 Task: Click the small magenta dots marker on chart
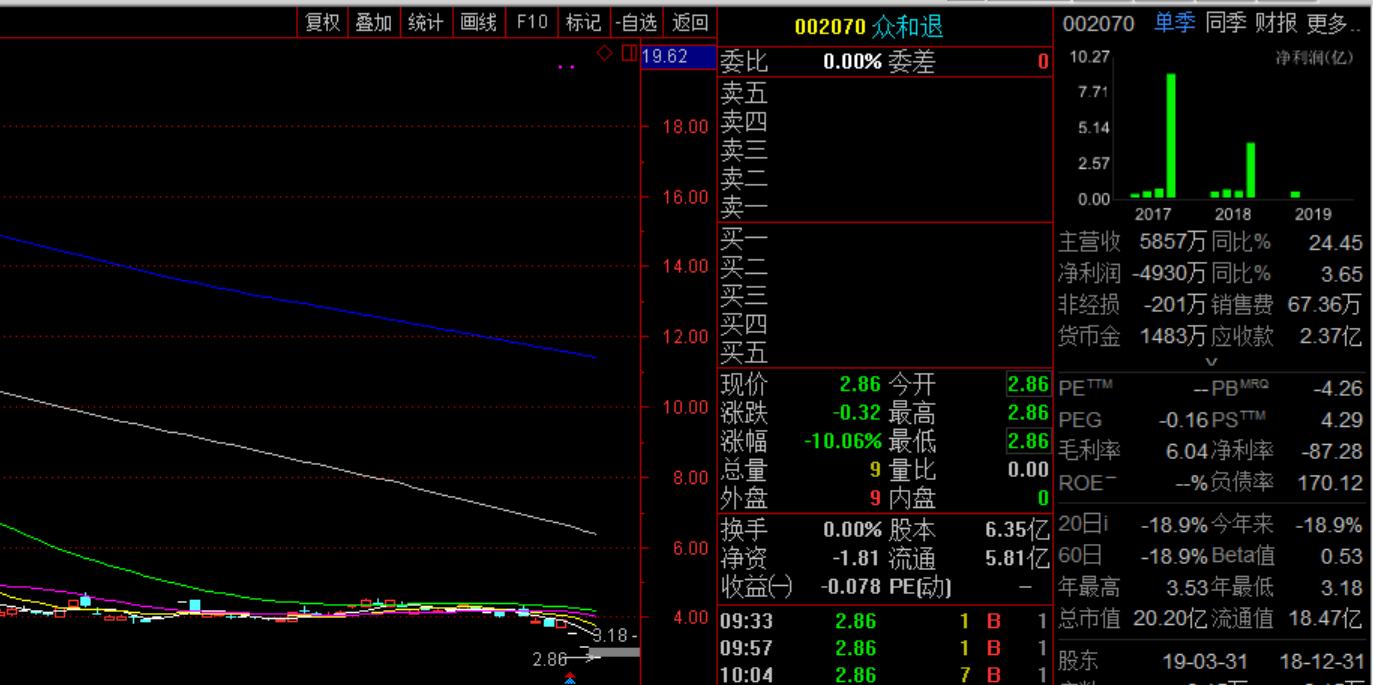[x=566, y=67]
